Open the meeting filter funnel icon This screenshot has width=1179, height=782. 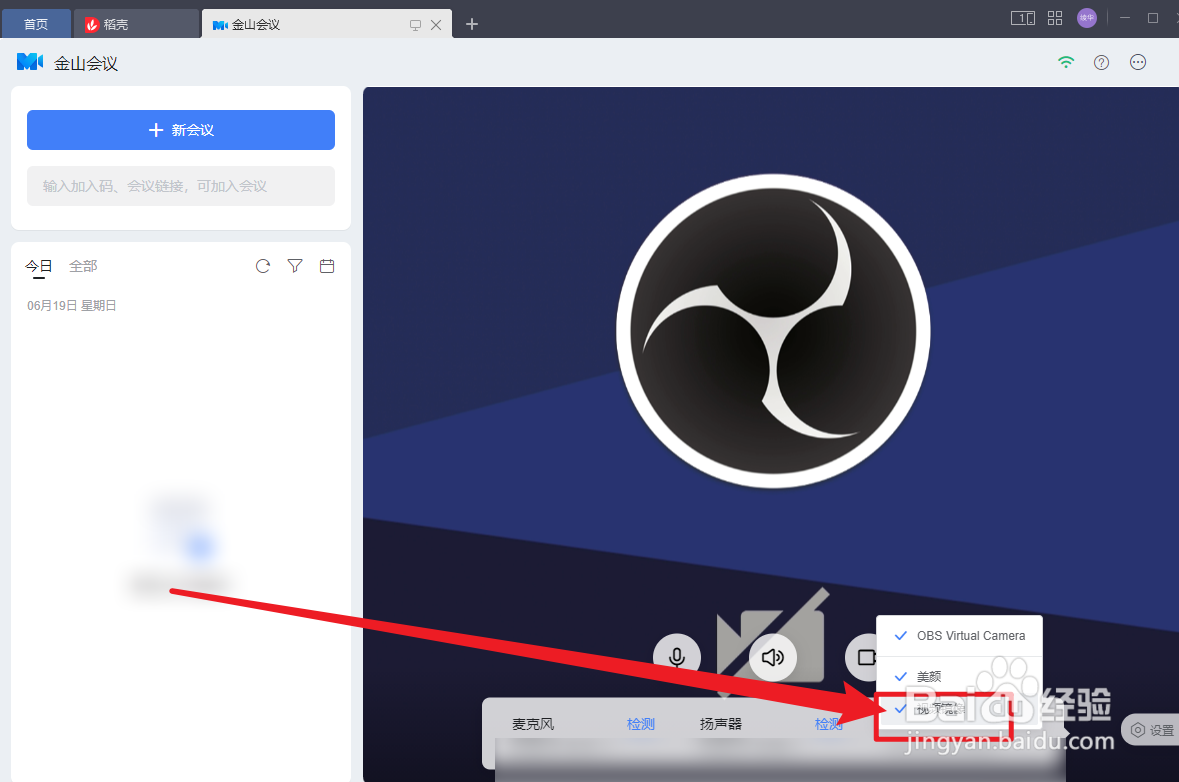pyautogui.click(x=295, y=266)
